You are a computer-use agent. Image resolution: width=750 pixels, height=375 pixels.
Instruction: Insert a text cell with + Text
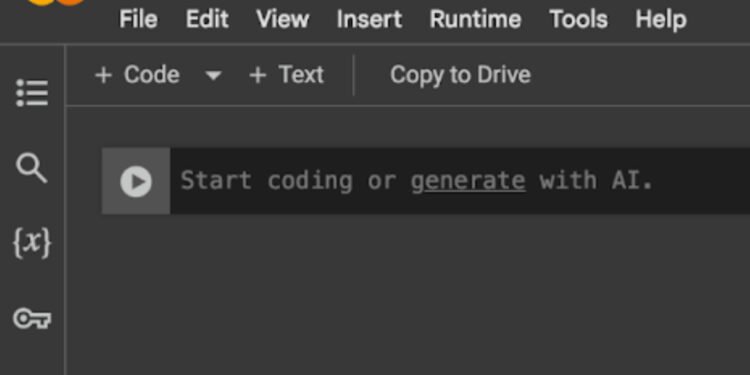[x=286, y=75]
